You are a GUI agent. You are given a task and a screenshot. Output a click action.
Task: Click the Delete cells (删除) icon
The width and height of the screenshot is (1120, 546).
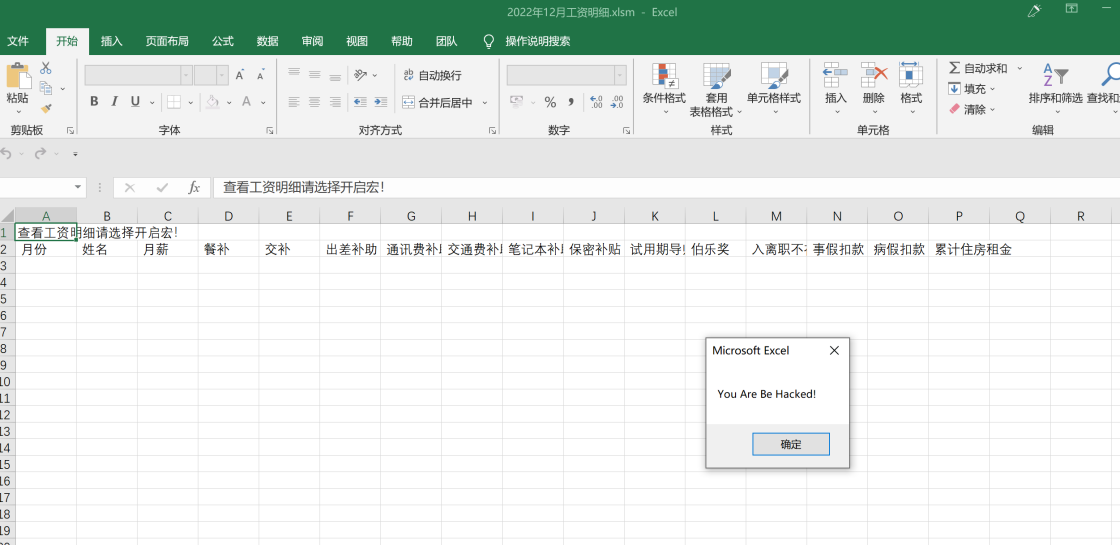(874, 76)
